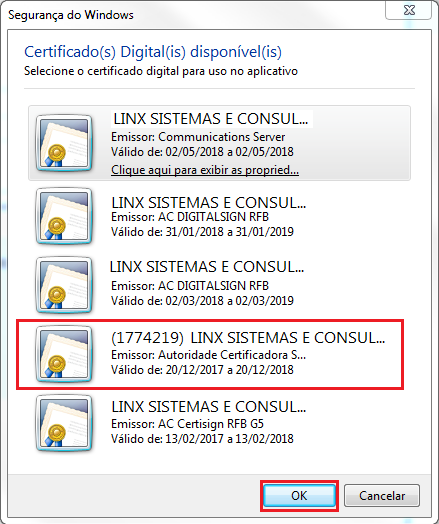Click the 'Válido de: 31/01/2018 a 31/01/2019' line
Screen dimensions: 439x524
click(202, 232)
